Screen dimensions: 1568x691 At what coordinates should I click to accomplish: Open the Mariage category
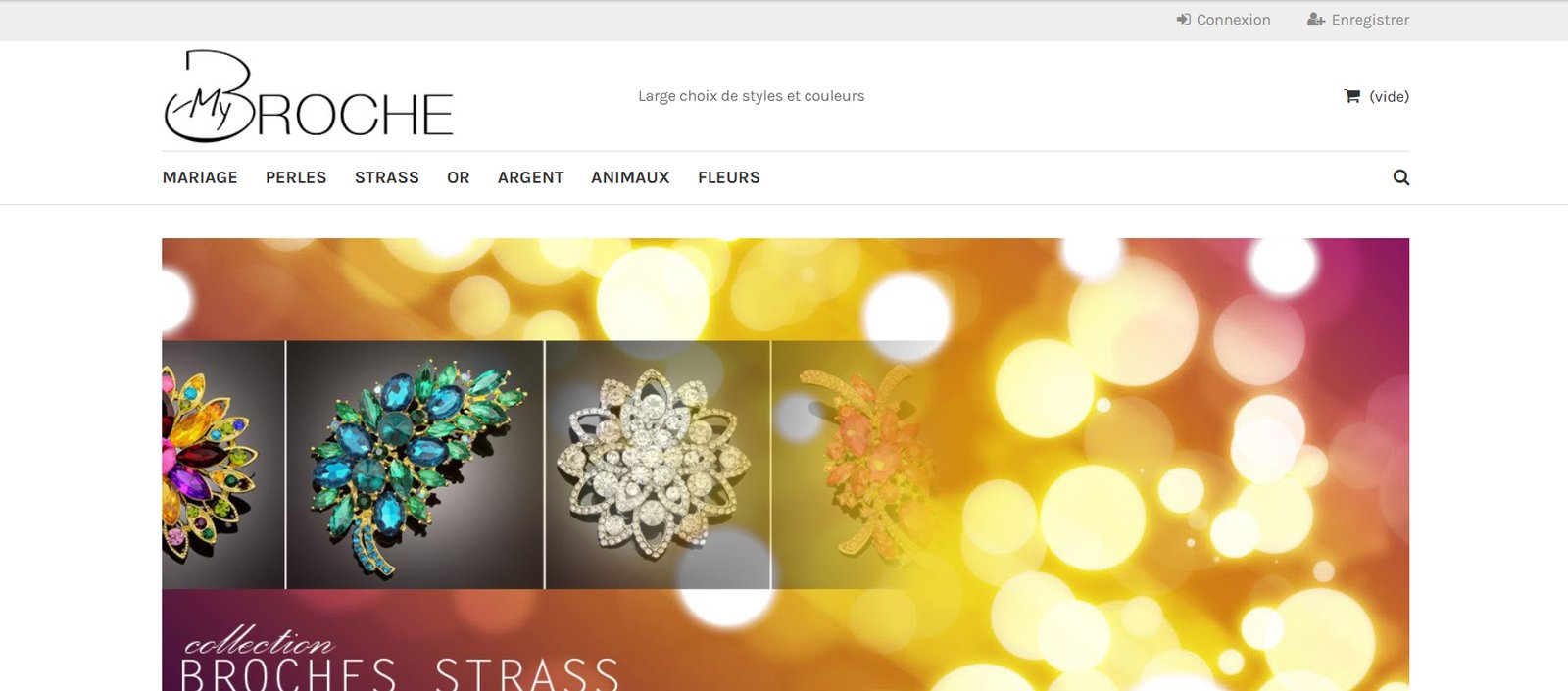pyautogui.click(x=200, y=177)
